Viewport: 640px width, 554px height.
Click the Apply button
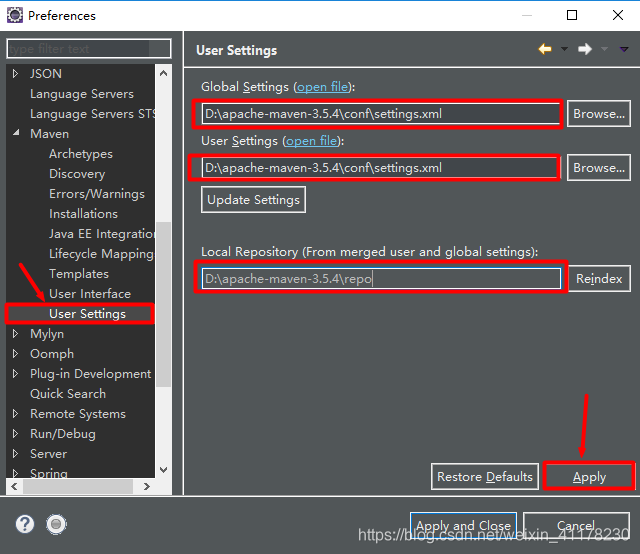(x=589, y=476)
